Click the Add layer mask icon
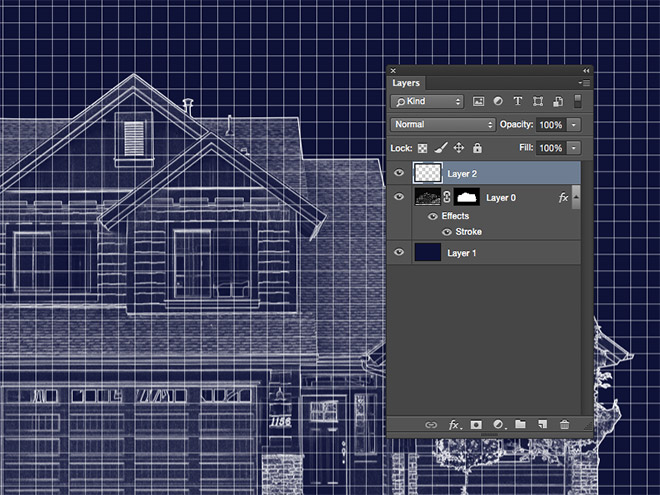Image resolution: width=660 pixels, height=495 pixels. pyautogui.click(x=476, y=425)
